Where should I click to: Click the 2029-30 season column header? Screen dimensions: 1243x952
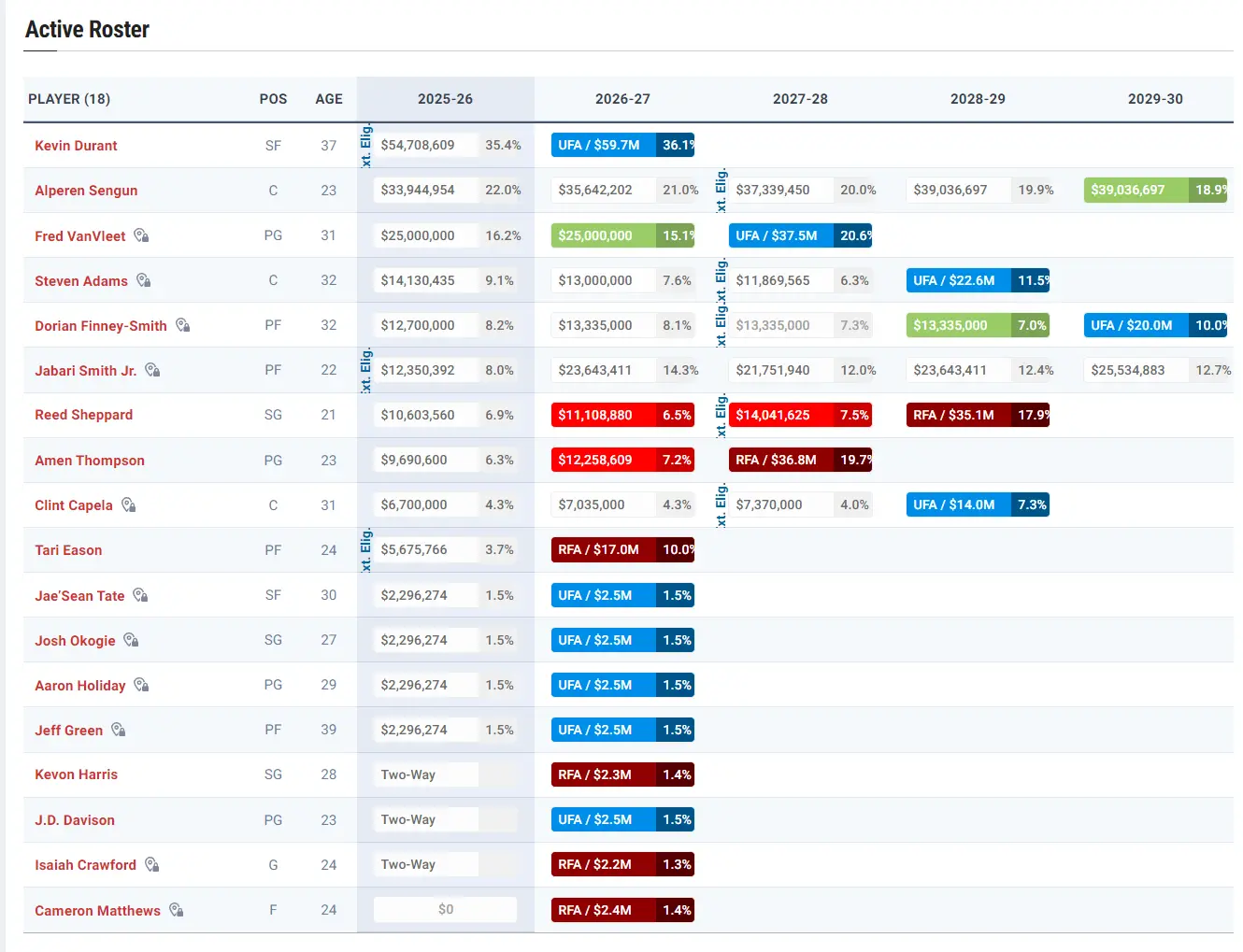[x=1155, y=99]
